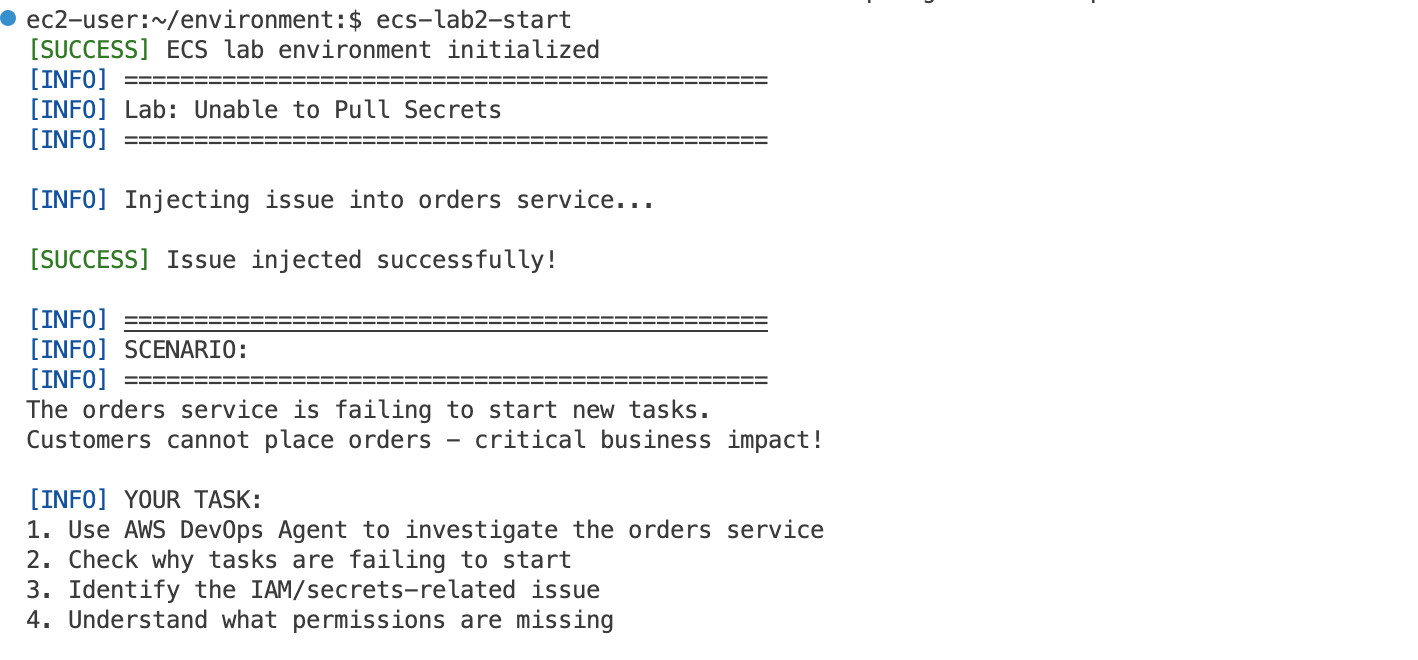This screenshot has width=1418, height=660.
Task: Click step 4 'Understand what permissions are missing'
Action: click(320, 620)
